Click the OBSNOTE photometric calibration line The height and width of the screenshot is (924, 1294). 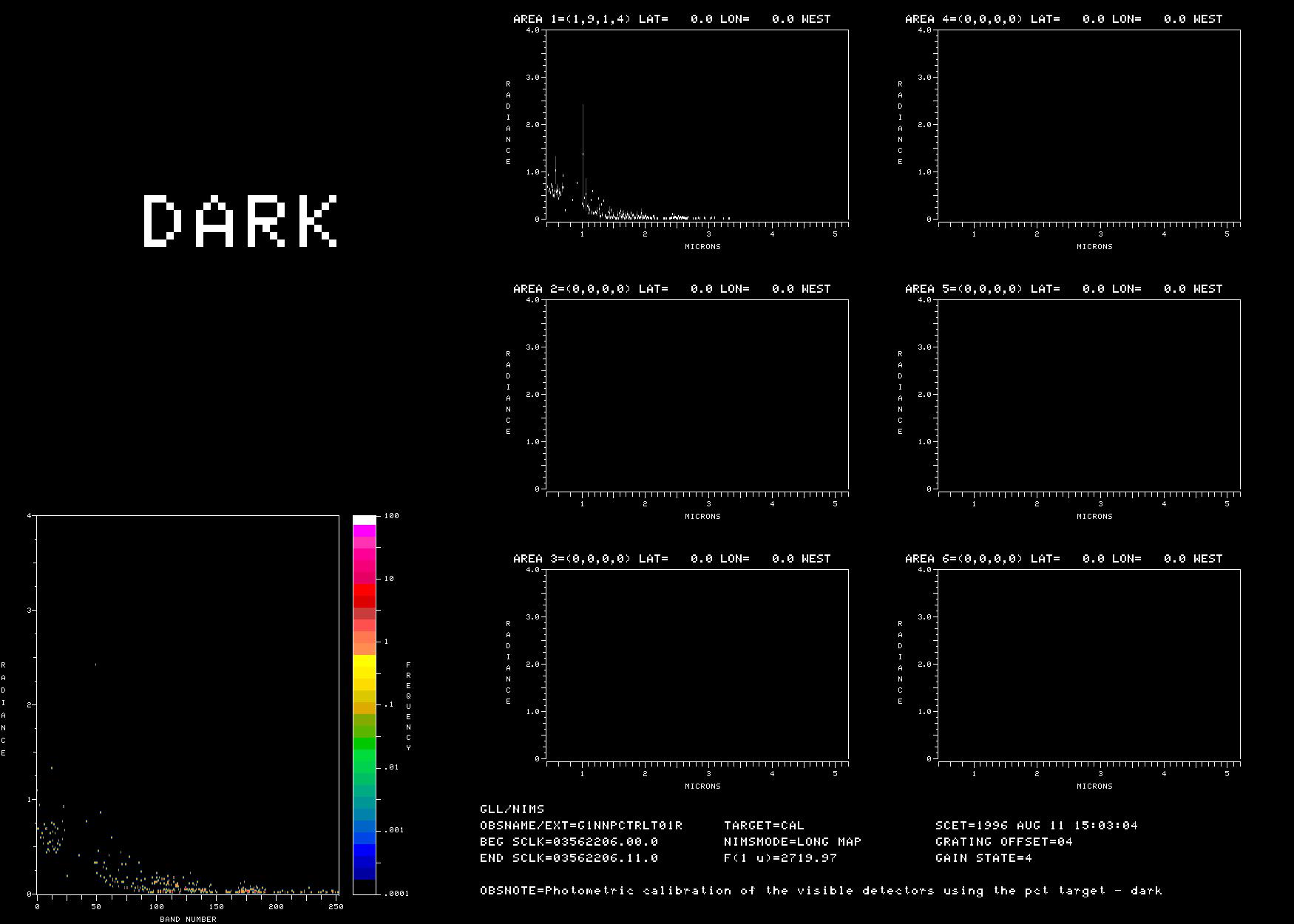[821, 891]
